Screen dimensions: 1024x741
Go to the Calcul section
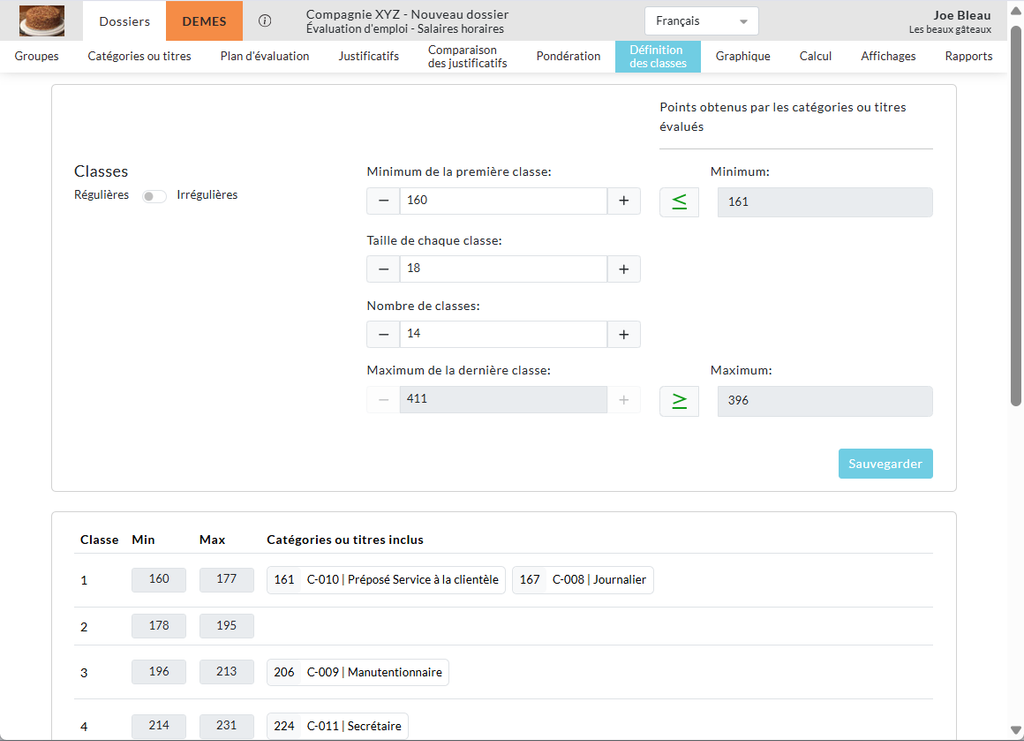tap(815, 56)
